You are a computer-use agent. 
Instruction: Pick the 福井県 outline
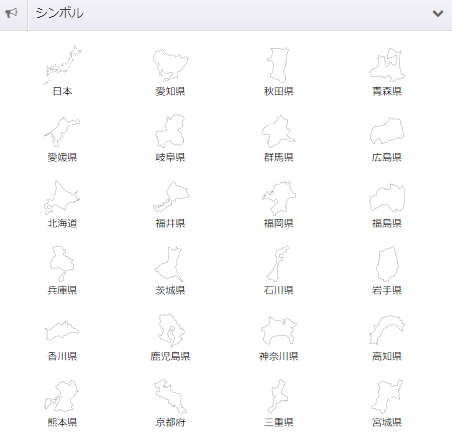[170, 203]
